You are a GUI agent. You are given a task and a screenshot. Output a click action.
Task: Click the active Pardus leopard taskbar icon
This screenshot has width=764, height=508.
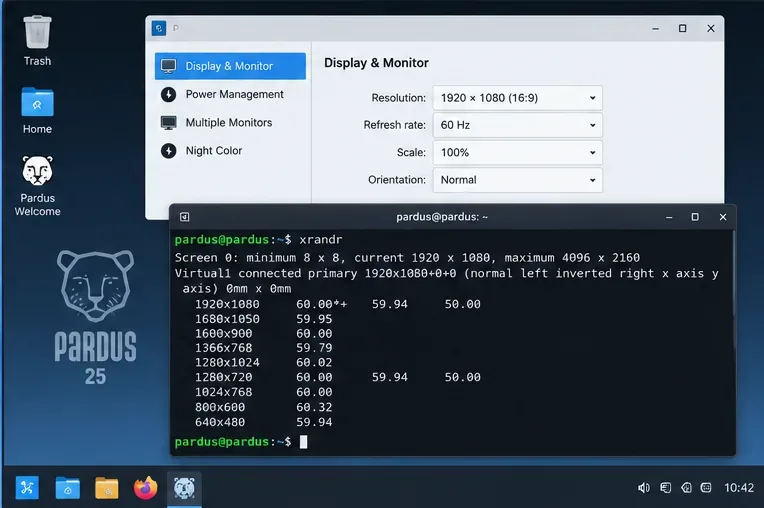point(184,488)
